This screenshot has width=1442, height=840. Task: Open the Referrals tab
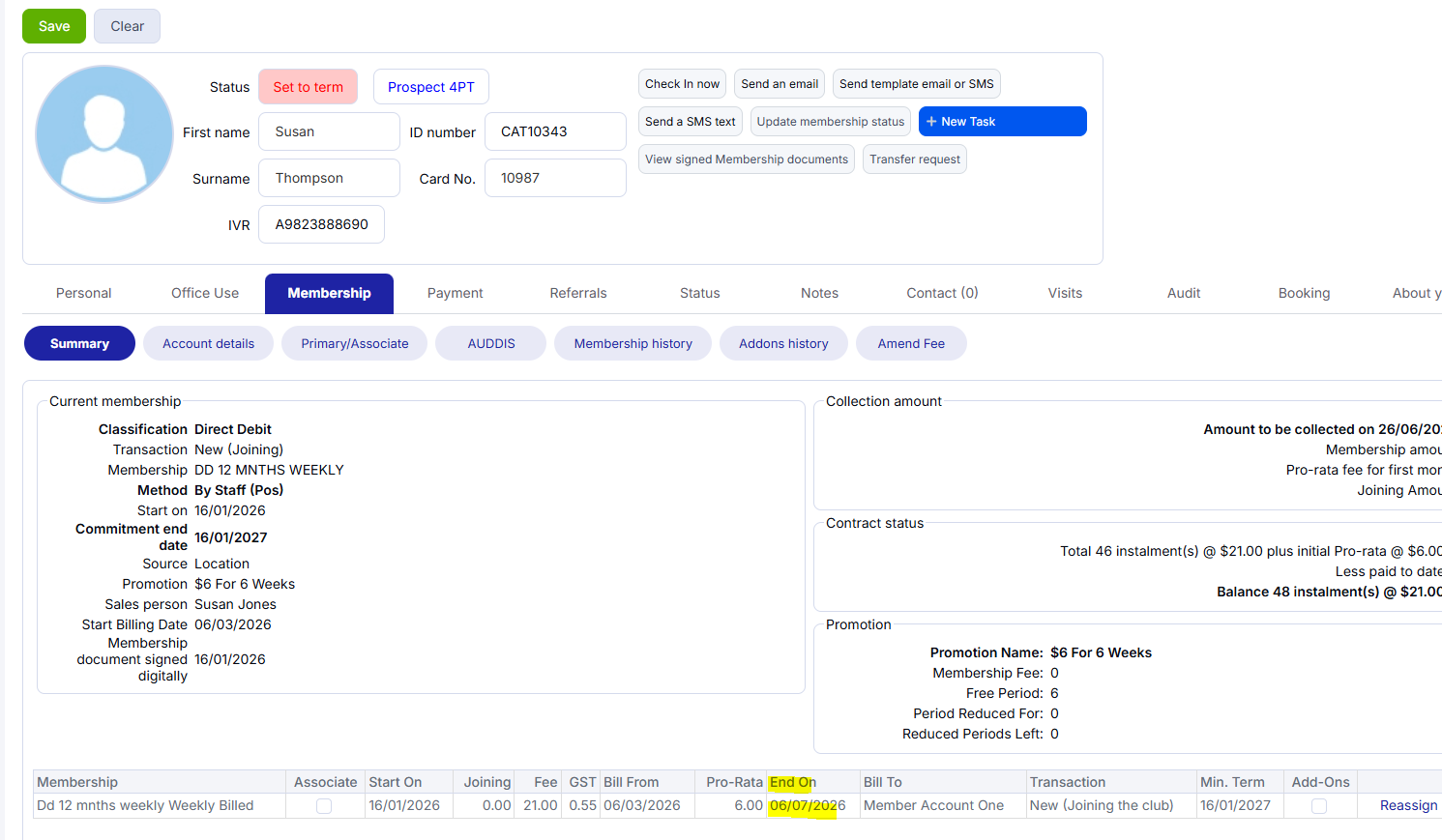[x=578, y=293]
